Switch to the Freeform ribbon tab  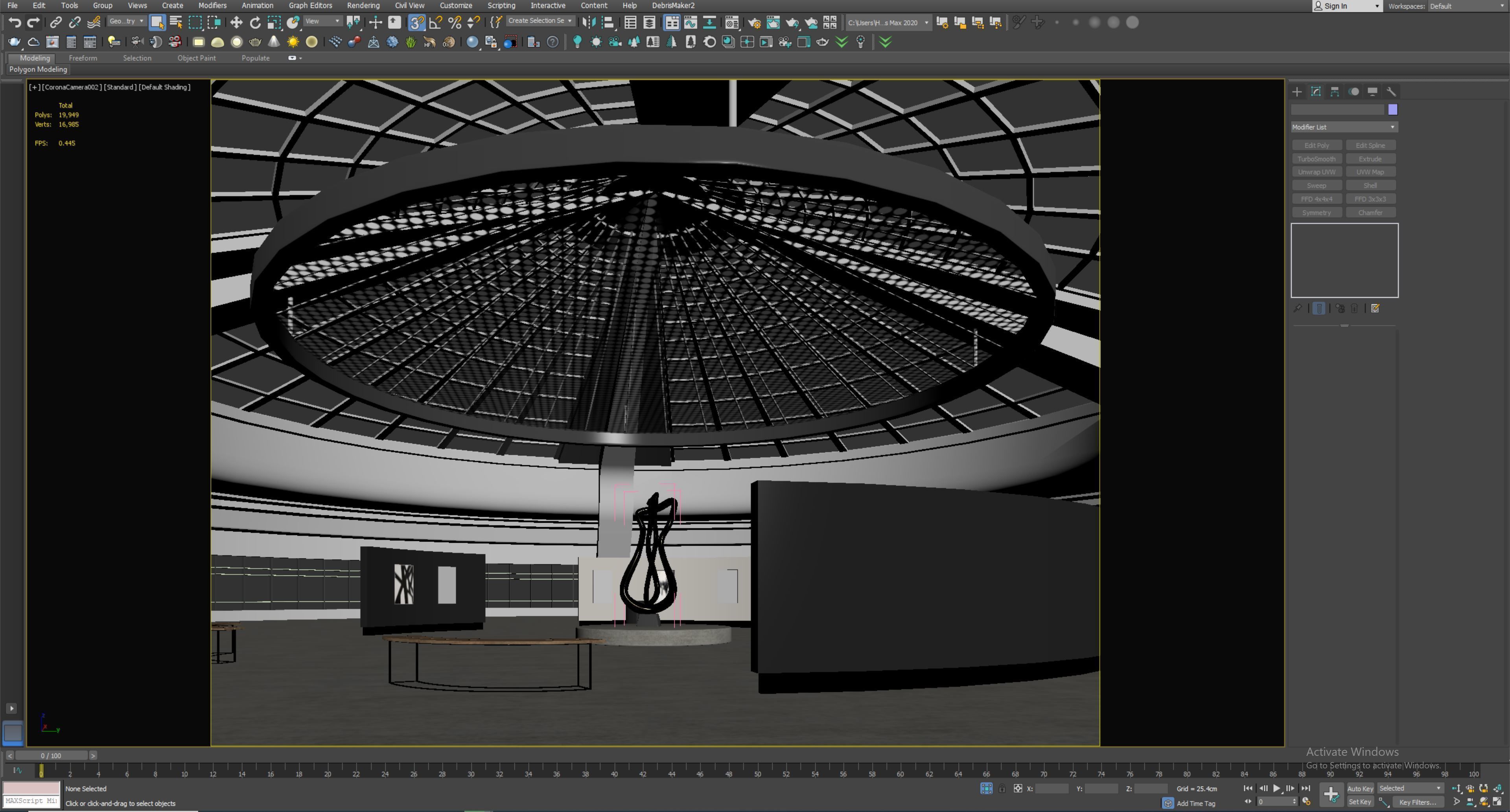tap(83, 58)
